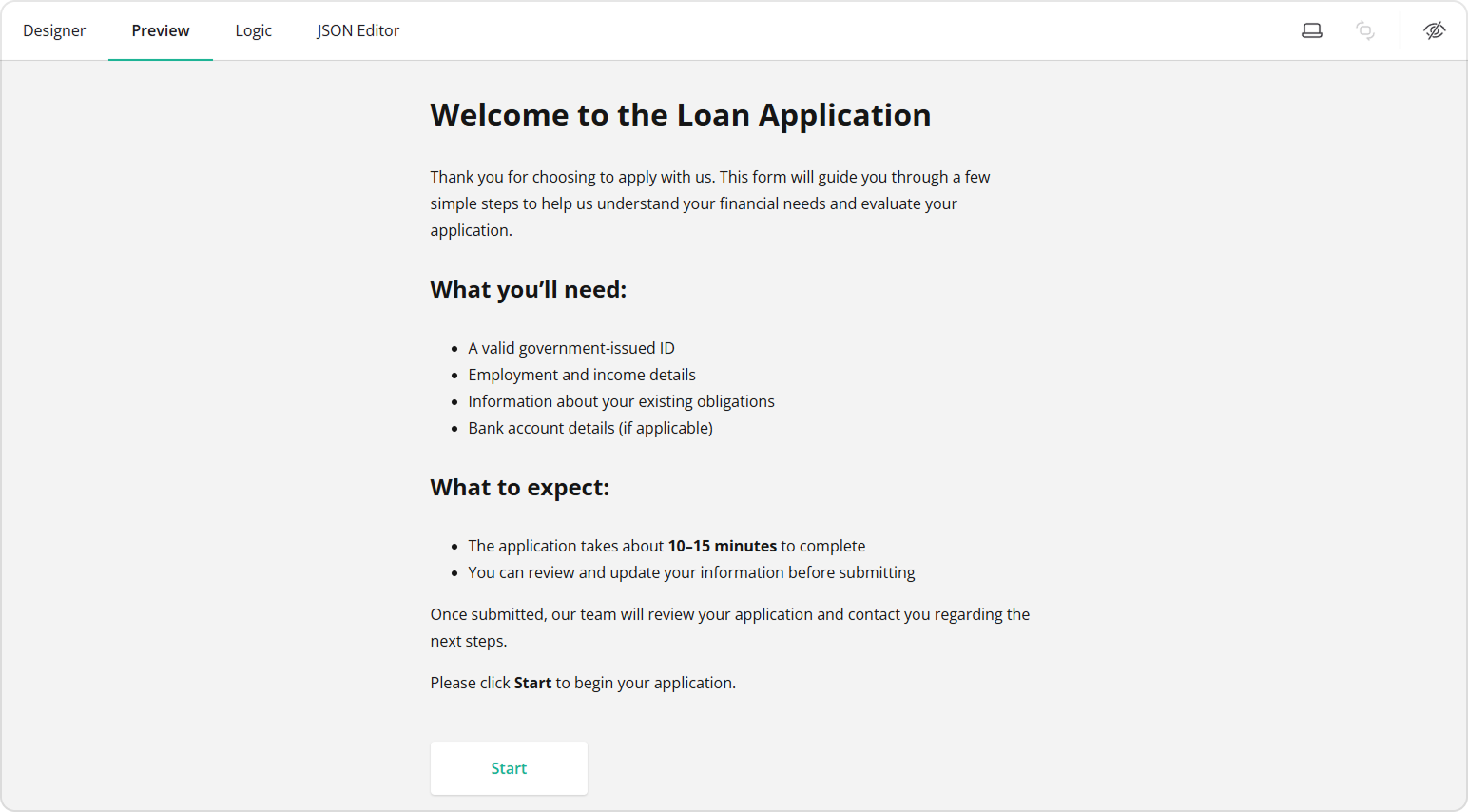Click the review and update information bullet
Image resolution: width=1468 pixels, height=812 pixels.
(x=691, y=571)
